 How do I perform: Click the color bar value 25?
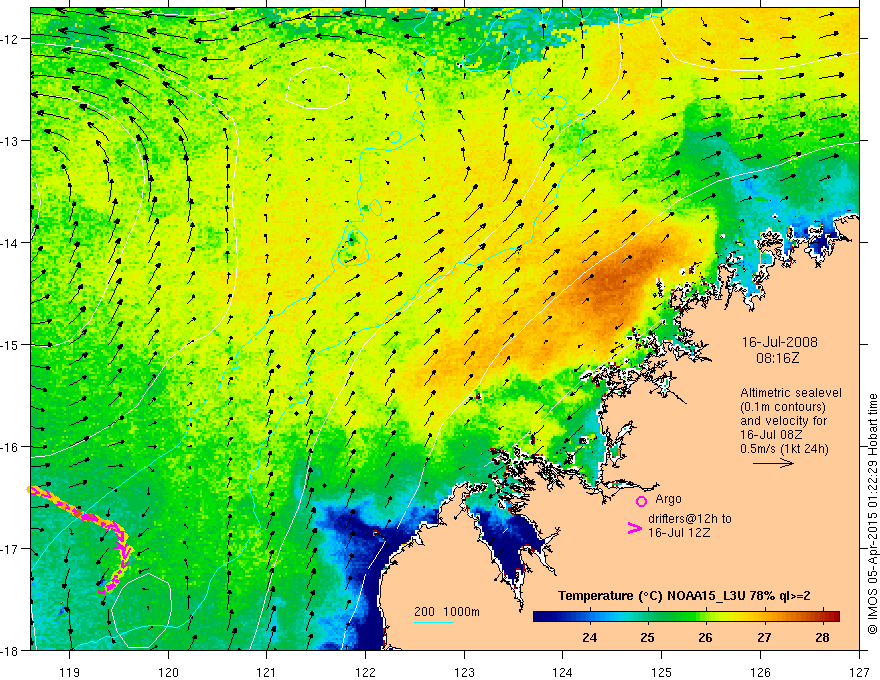tap(648, 637)
